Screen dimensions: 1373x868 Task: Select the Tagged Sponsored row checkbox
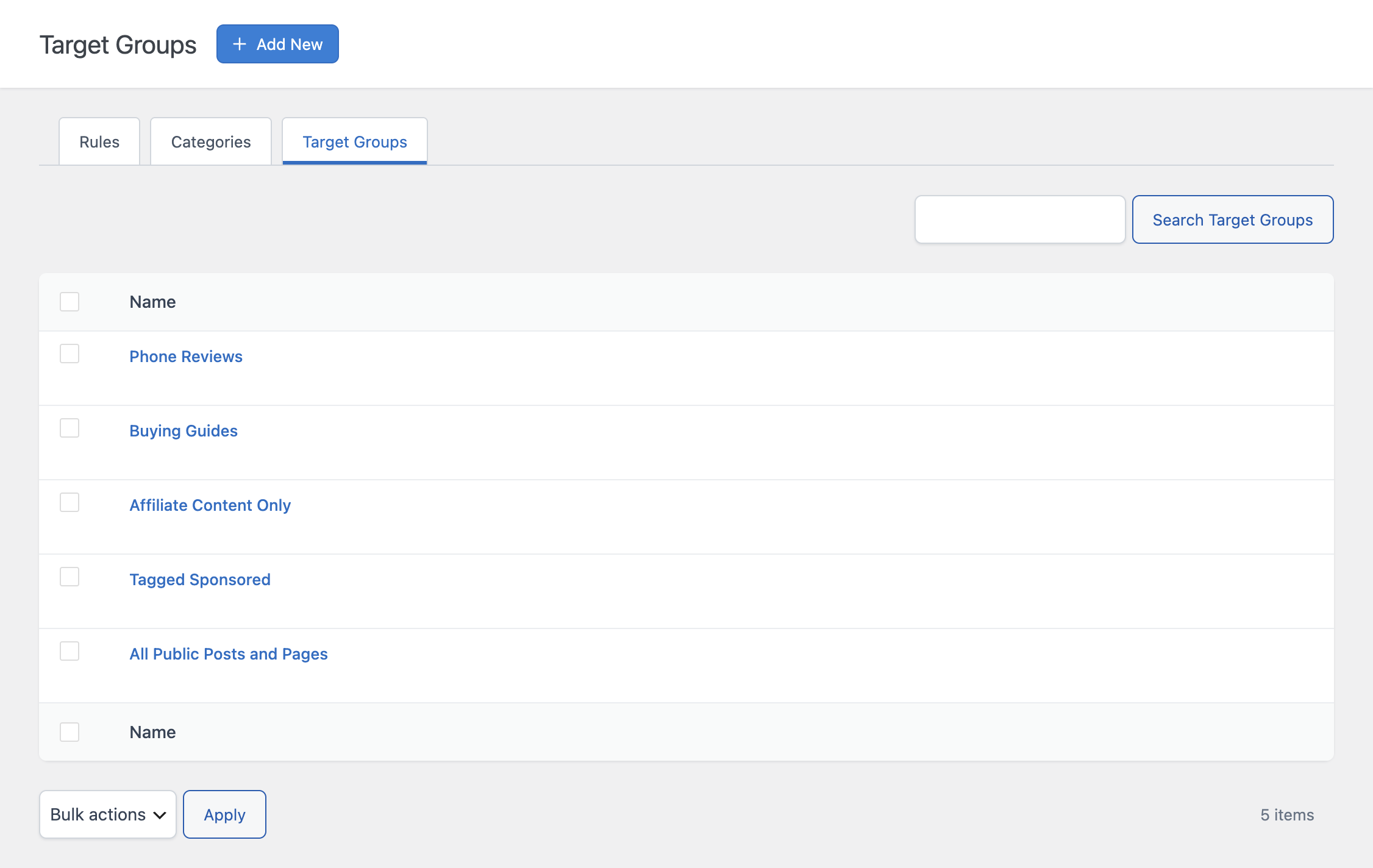coord(70,577)
